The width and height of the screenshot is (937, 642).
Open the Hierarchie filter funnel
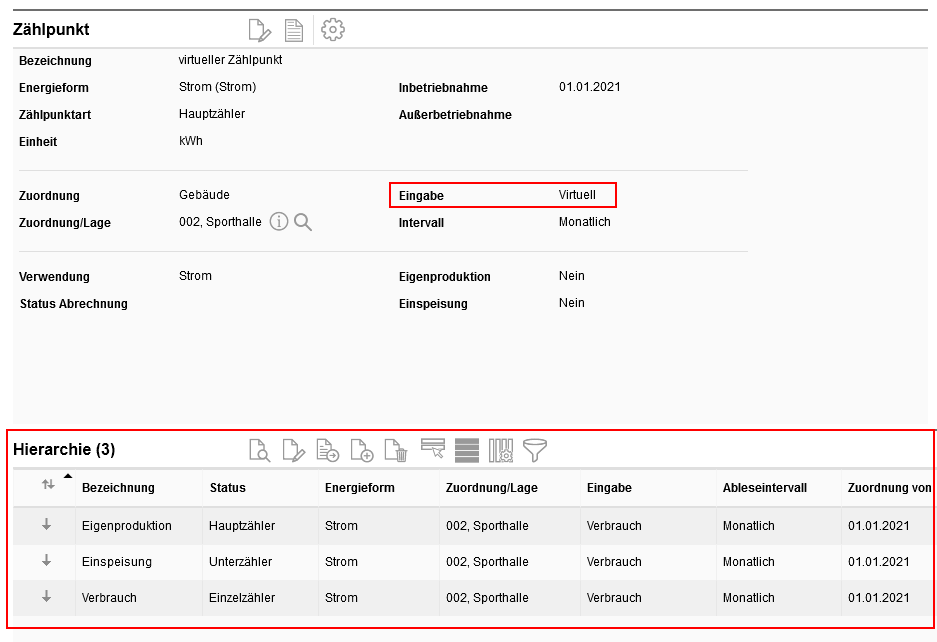click(x=535, y=450)
